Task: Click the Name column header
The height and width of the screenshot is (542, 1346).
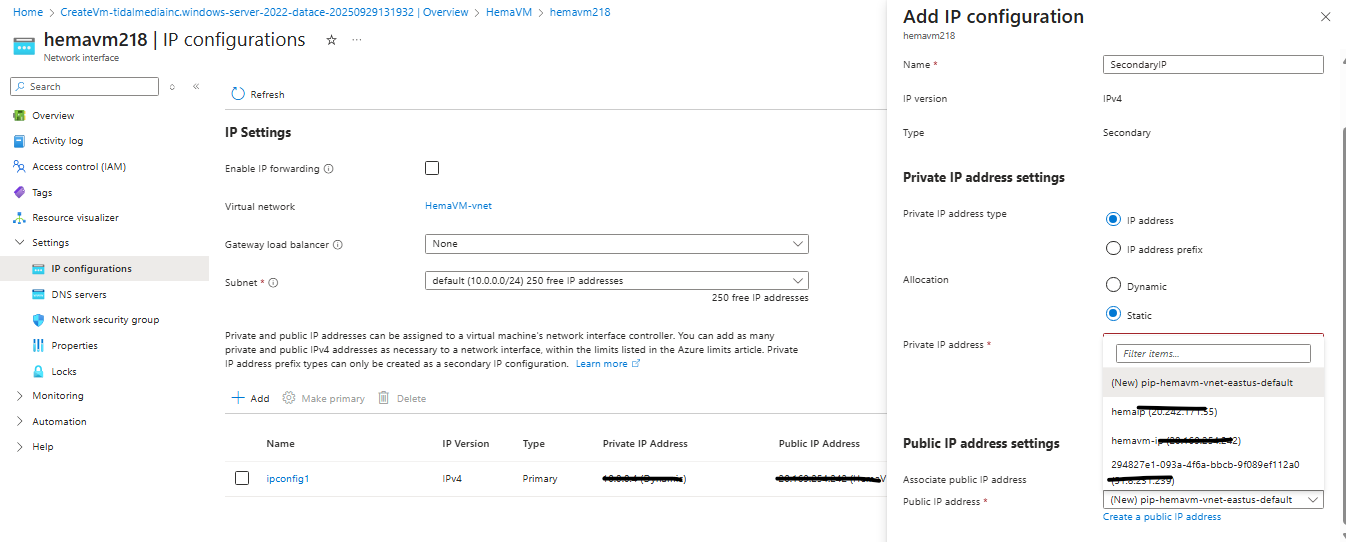Action: (281, 443)
